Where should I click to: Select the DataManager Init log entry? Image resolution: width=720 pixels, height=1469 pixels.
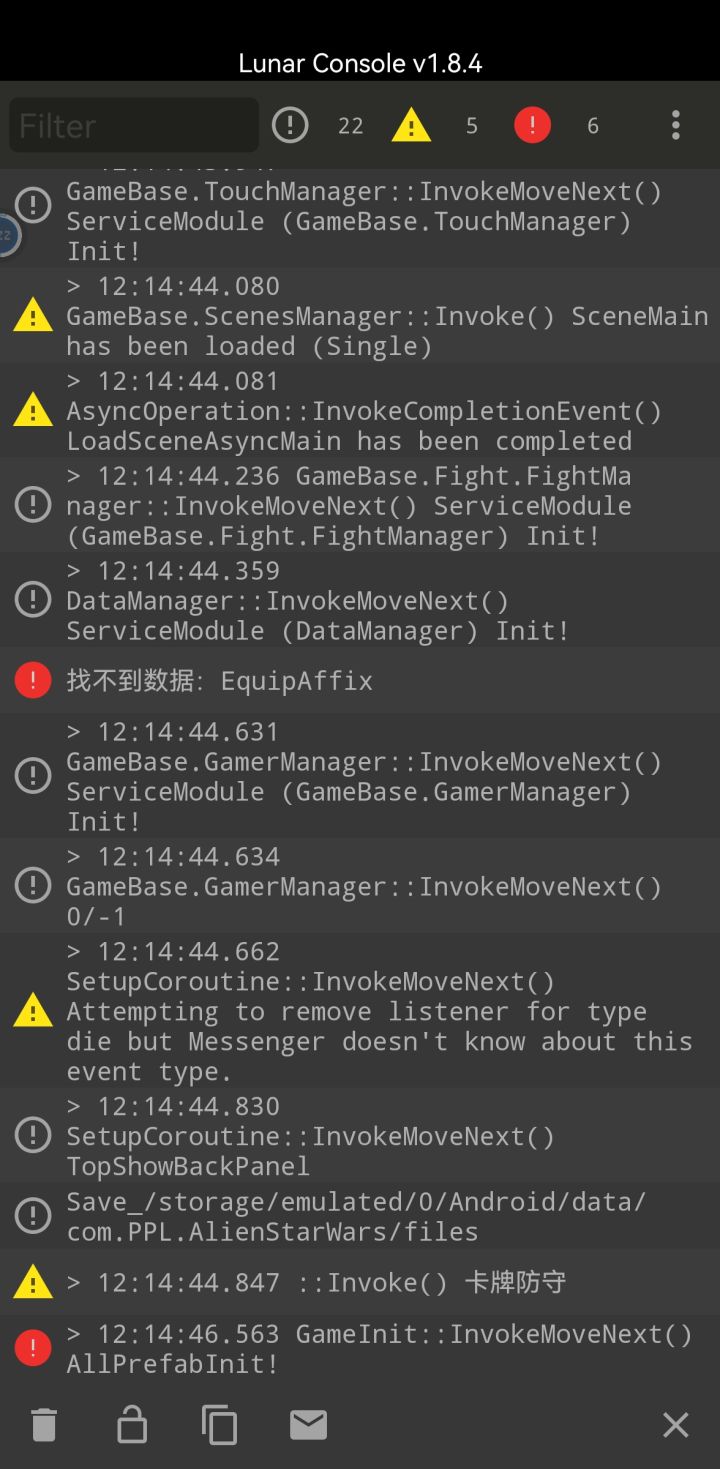(360, 601)
